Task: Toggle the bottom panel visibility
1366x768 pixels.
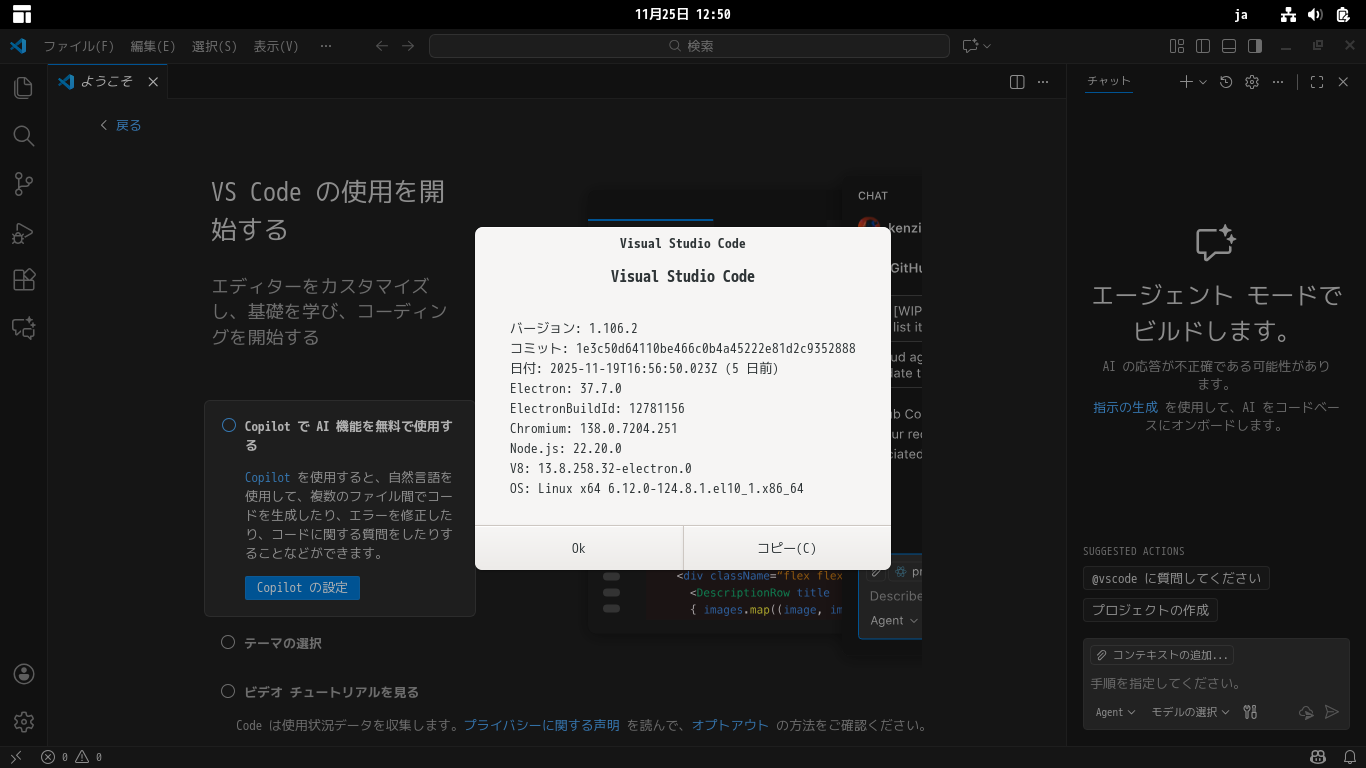Action: pos(1229,46)
